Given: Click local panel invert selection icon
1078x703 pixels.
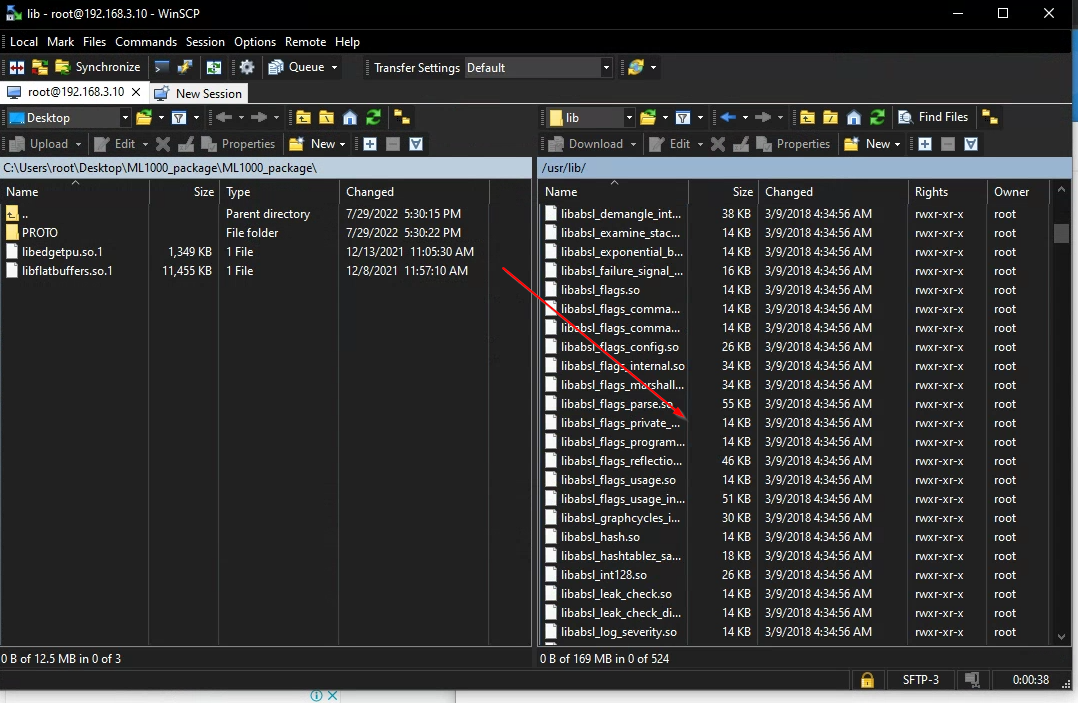Looking at the screenshot, I should pyautogui.click(x=416, y=144).
